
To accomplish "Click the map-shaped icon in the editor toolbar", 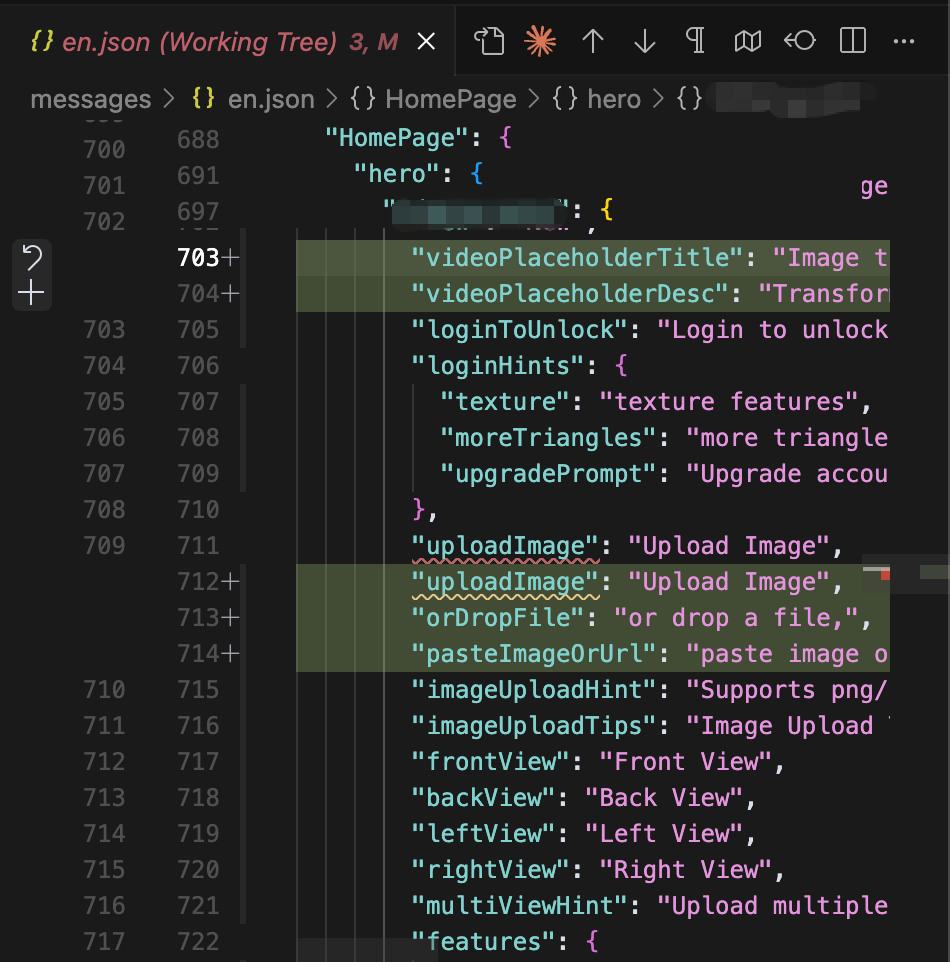I will 747,42.
